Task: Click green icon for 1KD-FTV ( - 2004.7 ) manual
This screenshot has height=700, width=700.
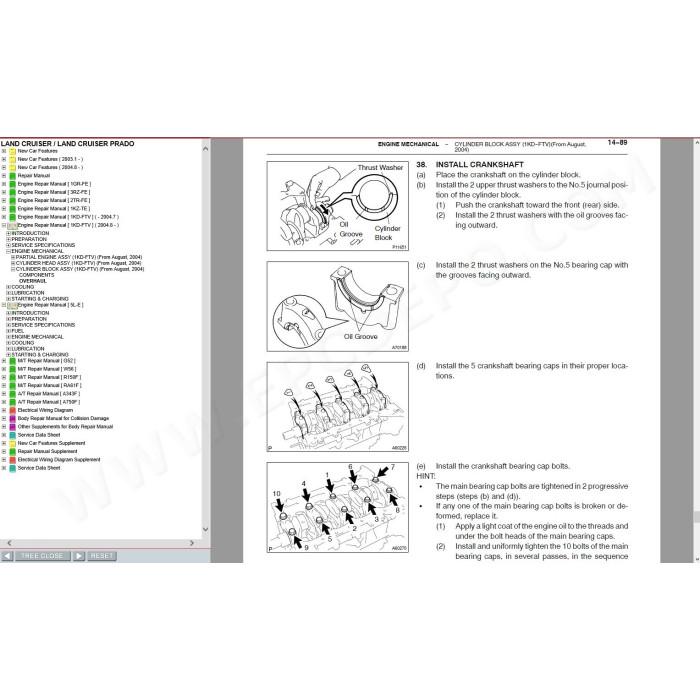Action: coord(12,217)
